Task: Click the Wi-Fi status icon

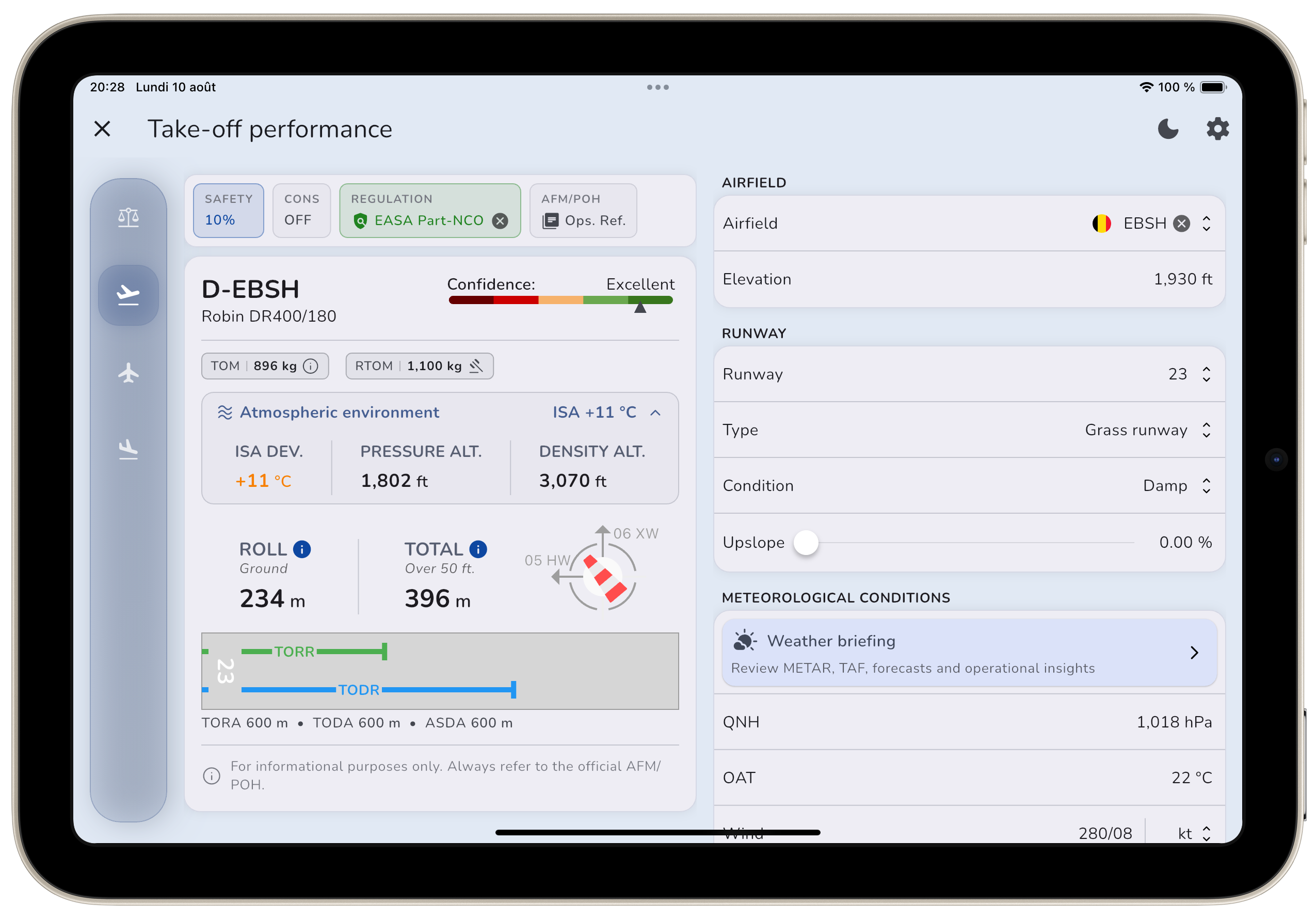Action: coord(1146,87)
